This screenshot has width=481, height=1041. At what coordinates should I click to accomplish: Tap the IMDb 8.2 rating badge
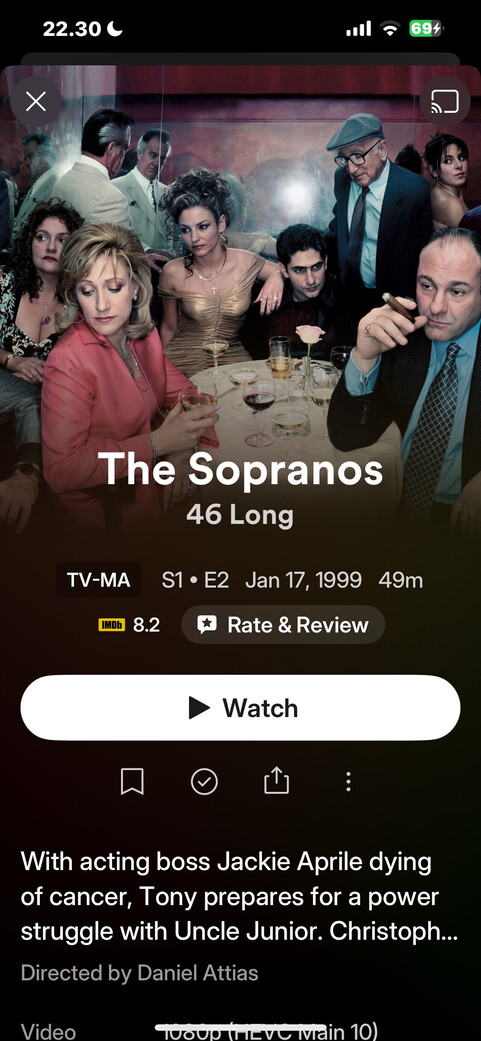(x=129, y=625)
